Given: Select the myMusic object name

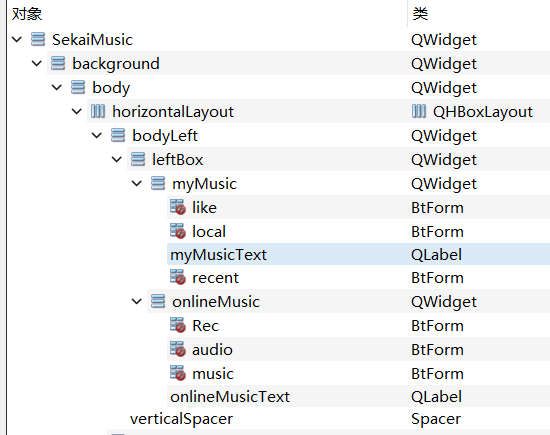Looking at the screenshot, I should tap(204, 184).
